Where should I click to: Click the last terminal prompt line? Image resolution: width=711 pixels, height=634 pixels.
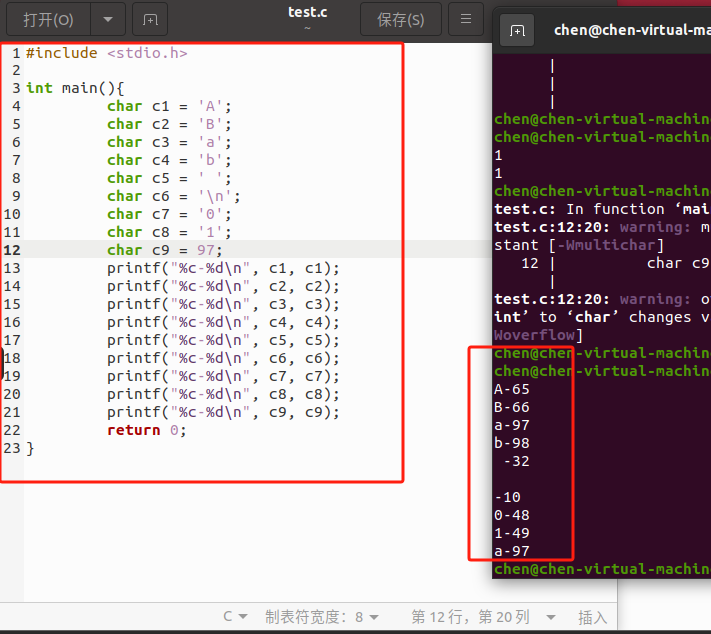pos(600,569)
